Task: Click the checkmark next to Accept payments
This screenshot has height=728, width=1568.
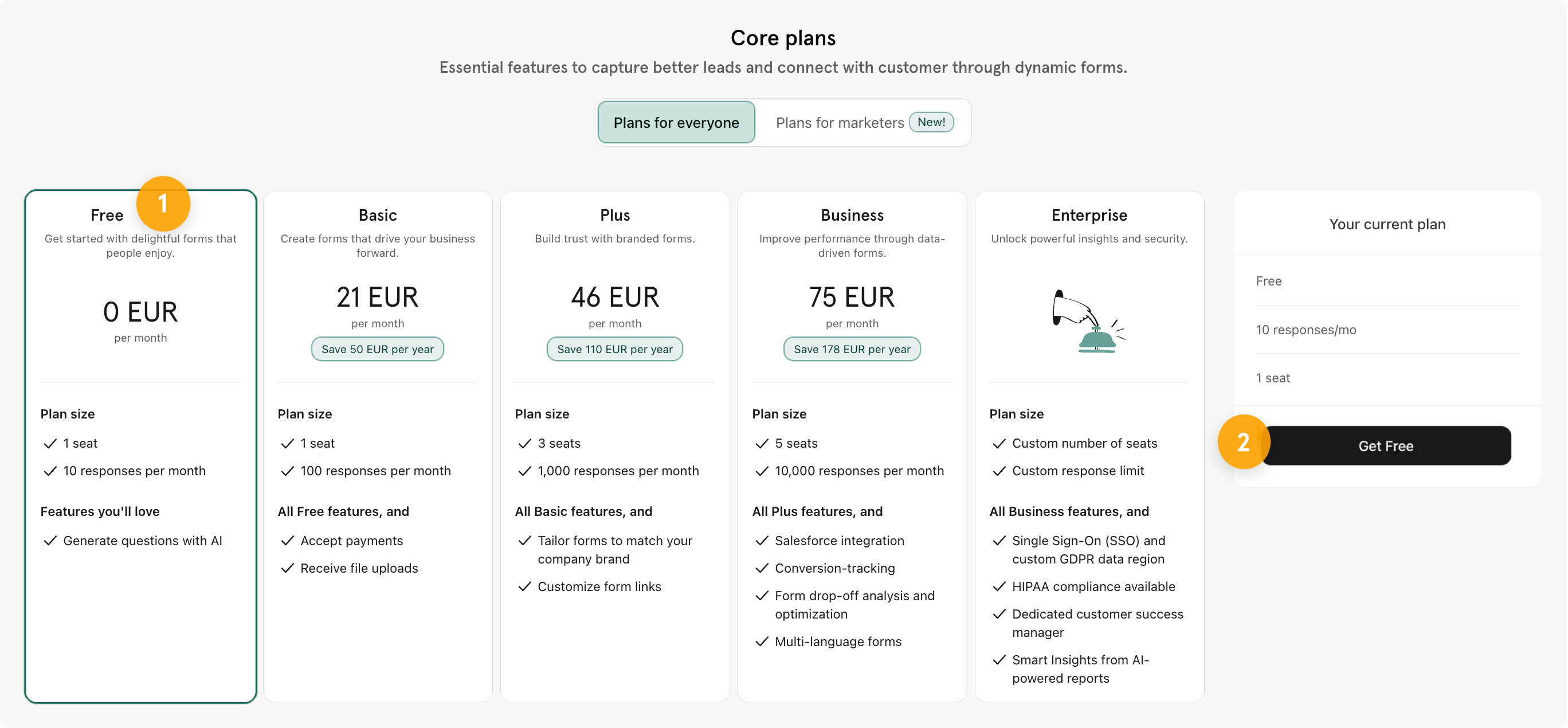Action: coord(287,541)
